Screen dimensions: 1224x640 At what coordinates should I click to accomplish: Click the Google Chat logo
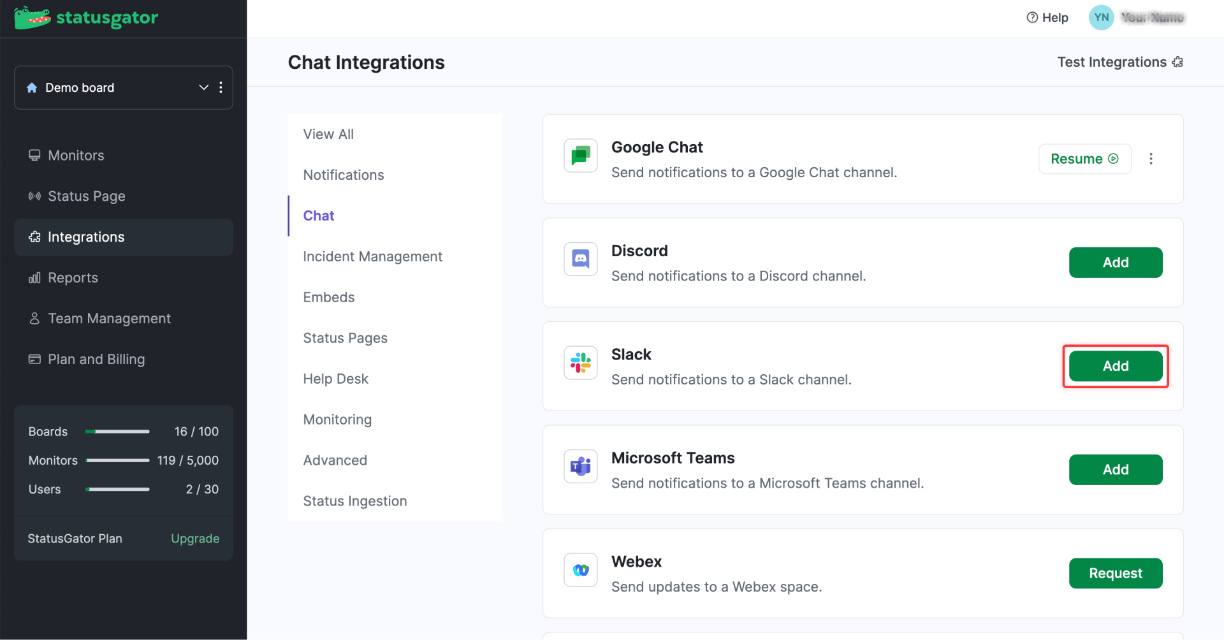coord(580,156)
